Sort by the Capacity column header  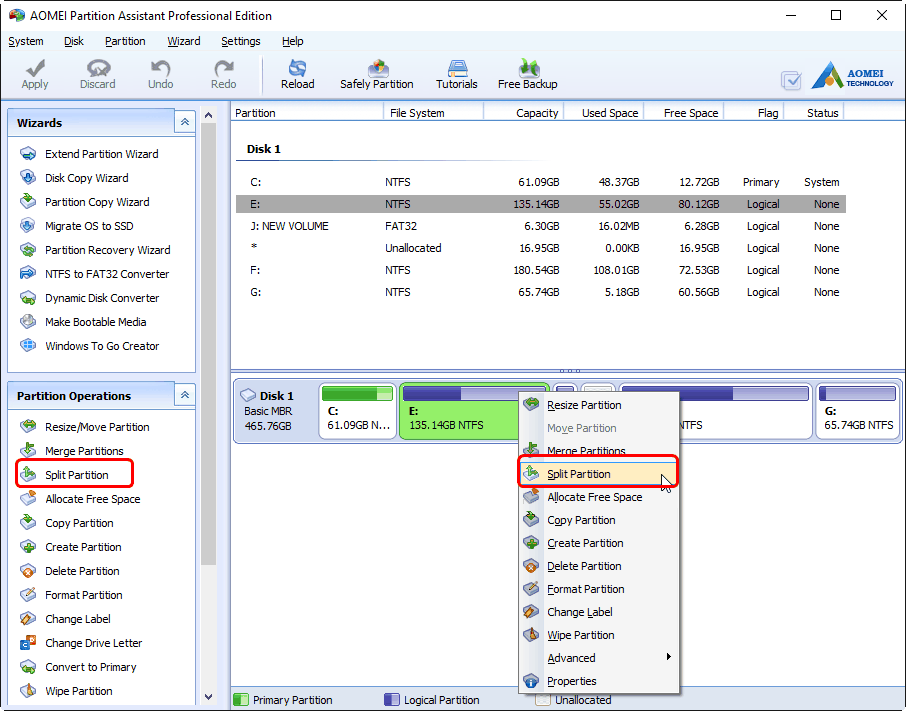(x=523, y=113)
